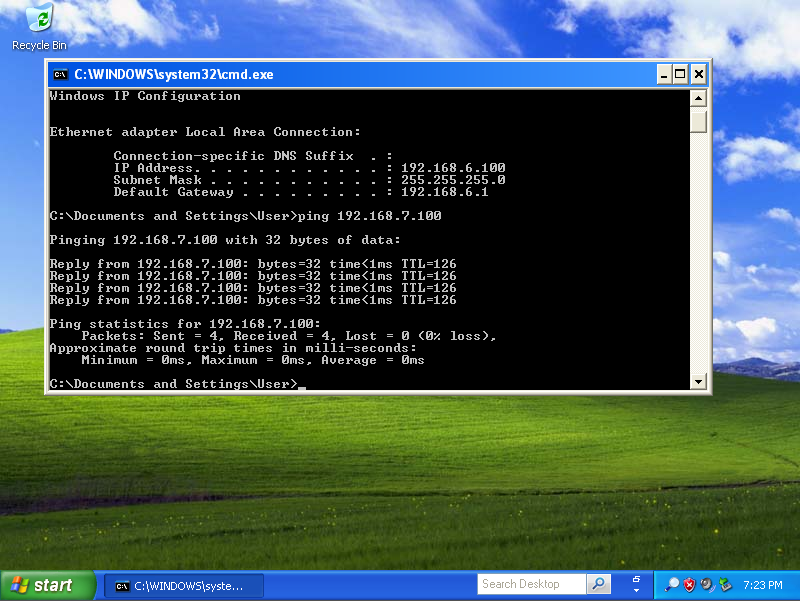This screenshot has width=800, height=601.
Task: Click the 7:23 PM taskbar clock
Action: coord(763,585)
